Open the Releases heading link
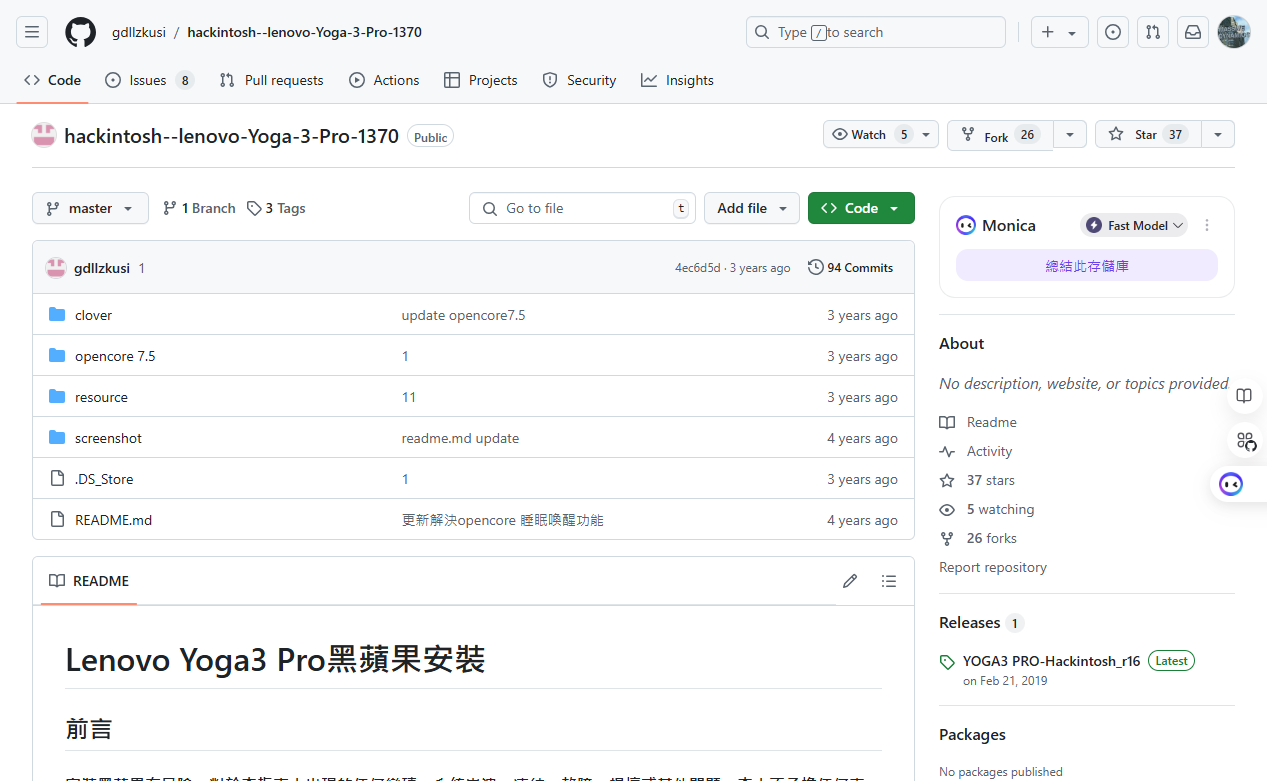 pos(981,622)
